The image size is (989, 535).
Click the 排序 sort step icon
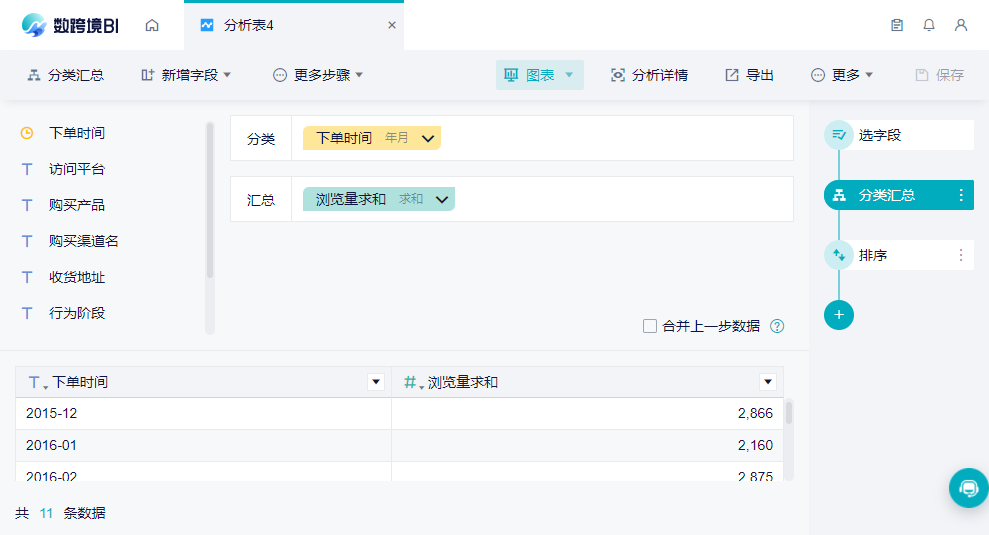(839, 255)
